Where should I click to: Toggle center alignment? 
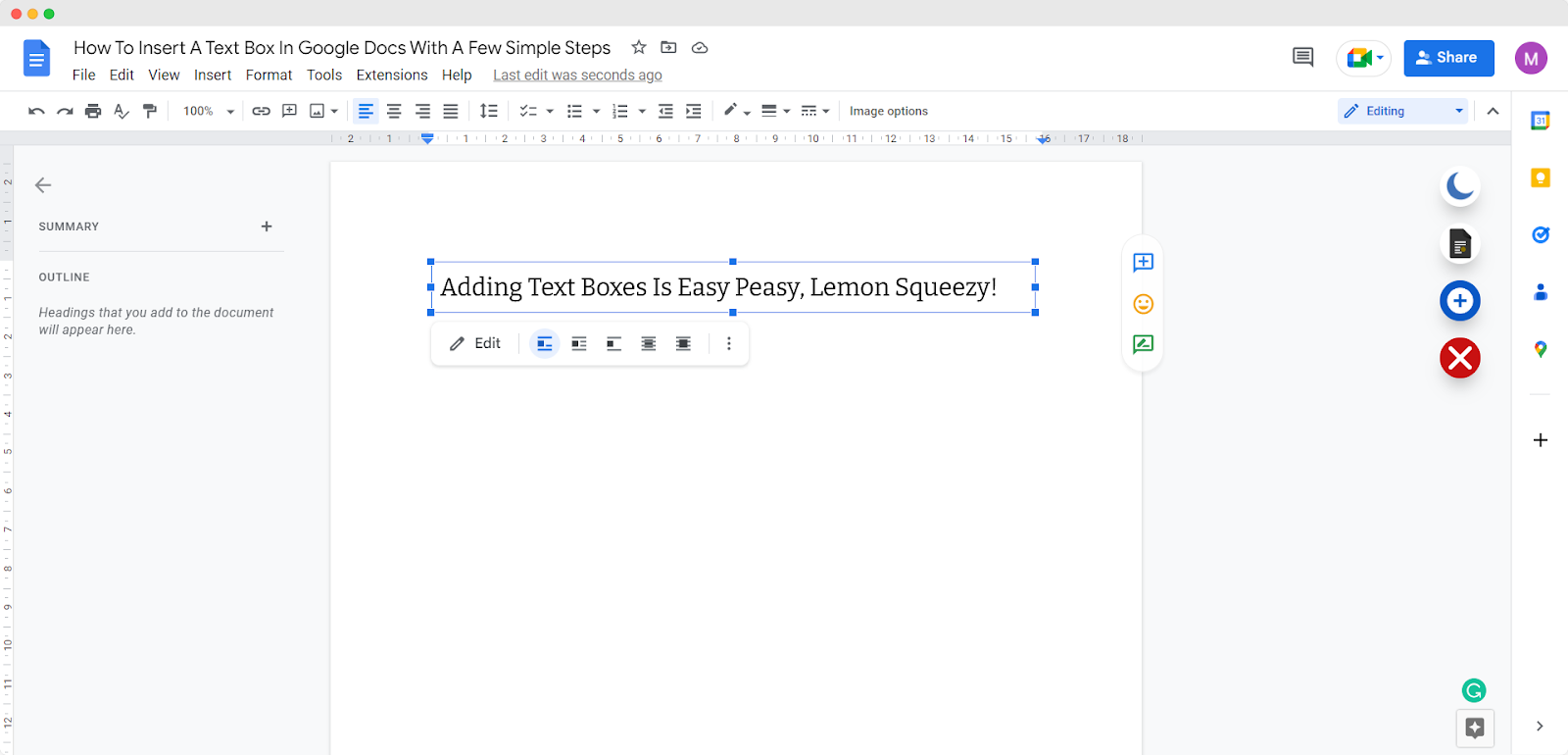[394, 111]
